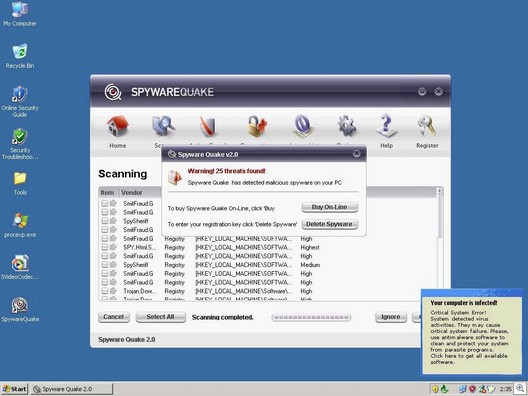Click the 'Your computer is infected!' balloon
Image resolution: width=528 pixels, height=396 pixels.
click(x=472, y=332)
